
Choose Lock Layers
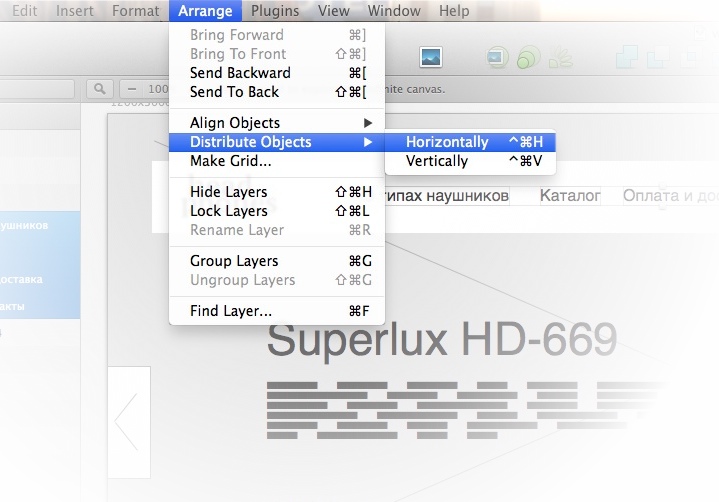(x=277, y=211)
